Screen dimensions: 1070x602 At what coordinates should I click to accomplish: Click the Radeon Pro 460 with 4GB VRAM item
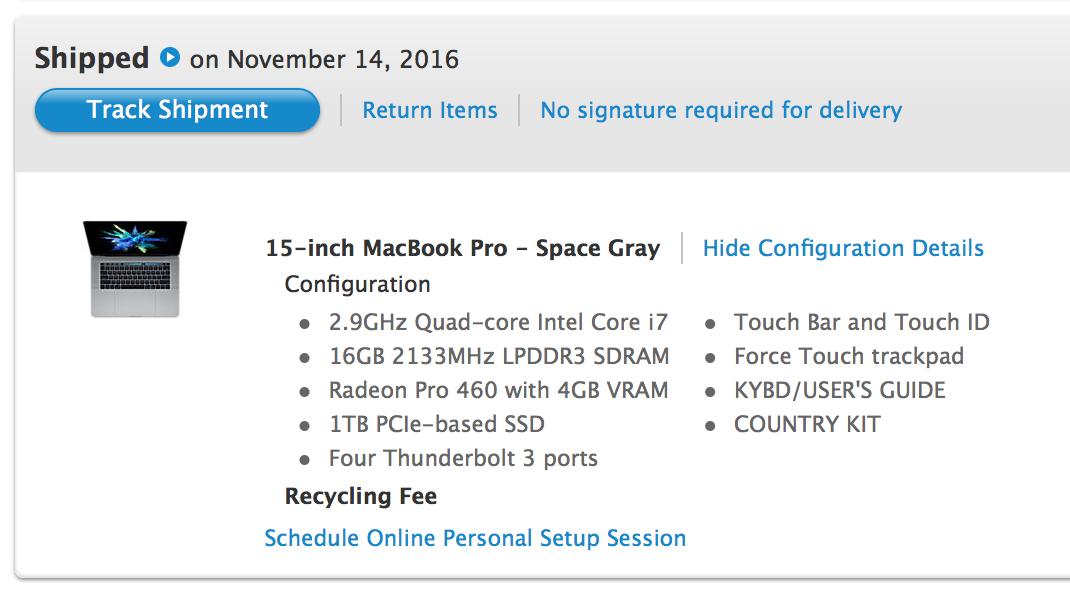[x=498, y=390]
